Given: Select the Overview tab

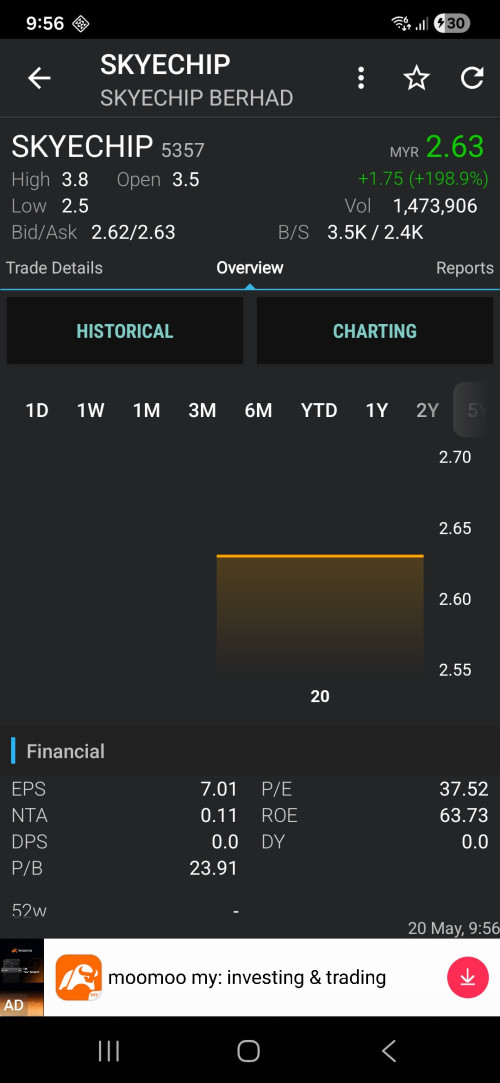Looking at the screenshot, I should 250,268.
